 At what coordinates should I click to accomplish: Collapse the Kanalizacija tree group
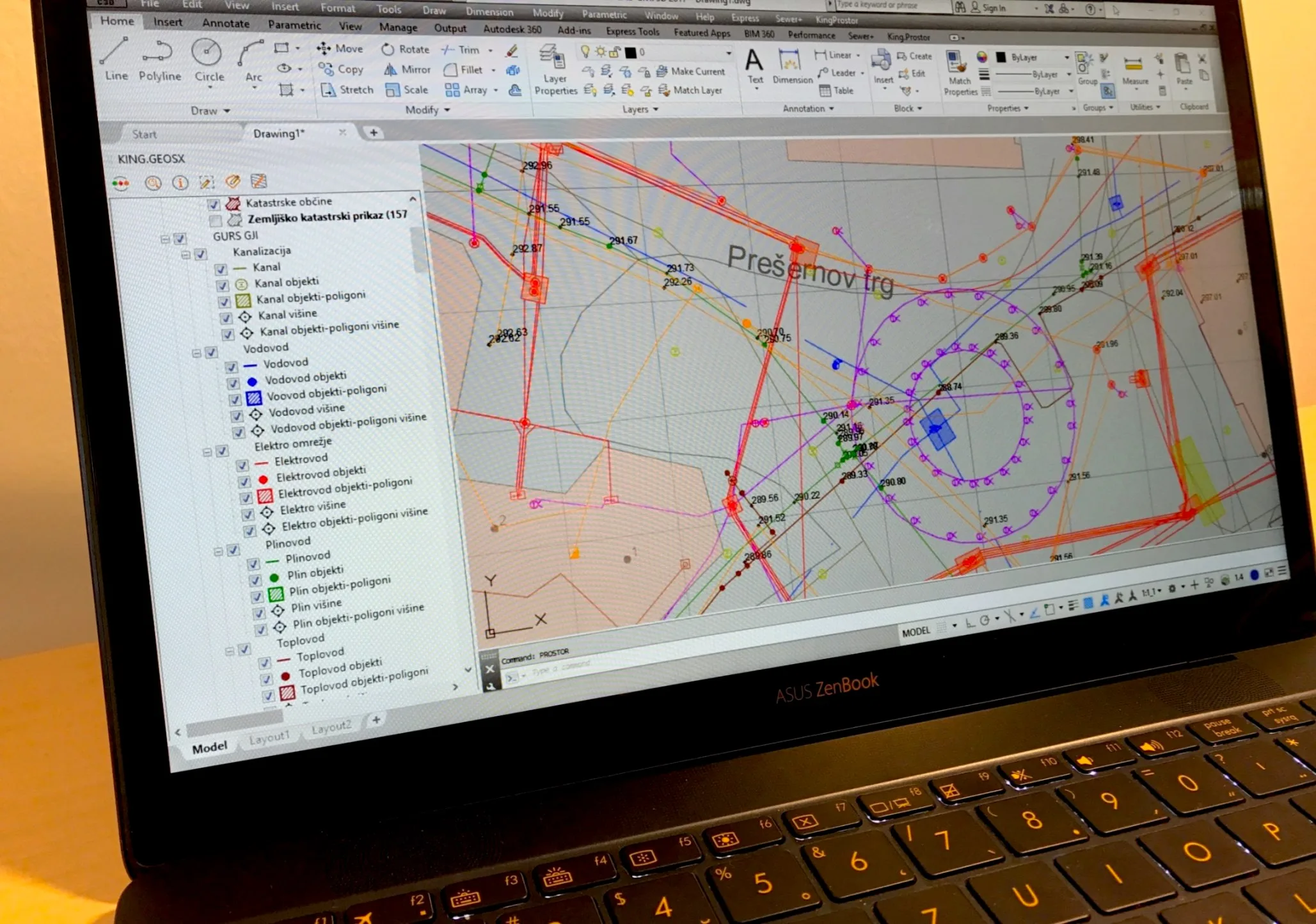tap(186, 255)
